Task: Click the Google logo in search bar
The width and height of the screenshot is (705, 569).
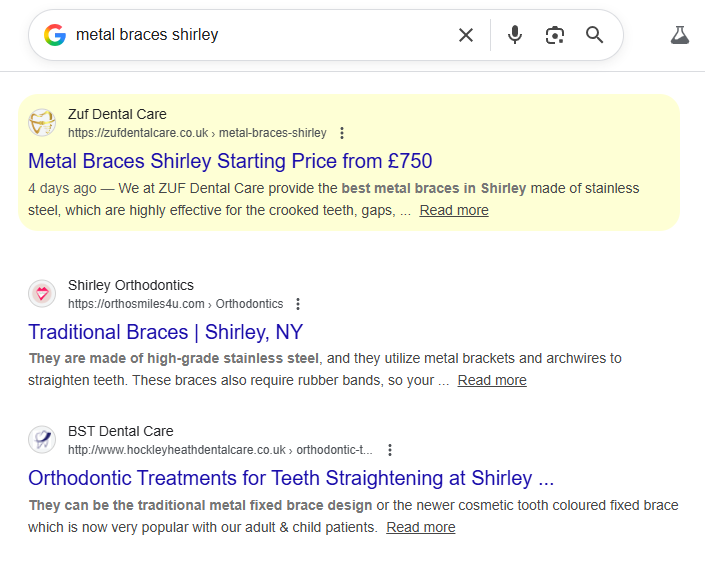Action: tap(55, 35)
